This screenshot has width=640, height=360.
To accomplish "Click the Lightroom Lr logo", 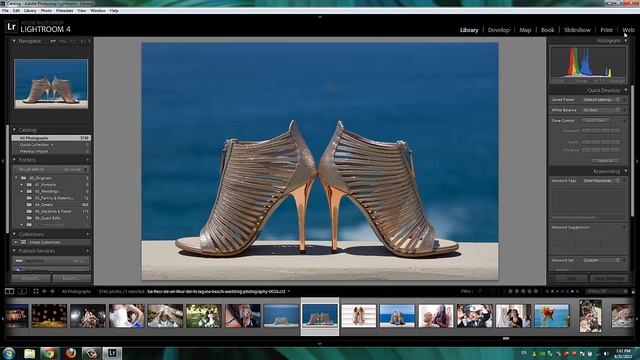I will 11,27.
